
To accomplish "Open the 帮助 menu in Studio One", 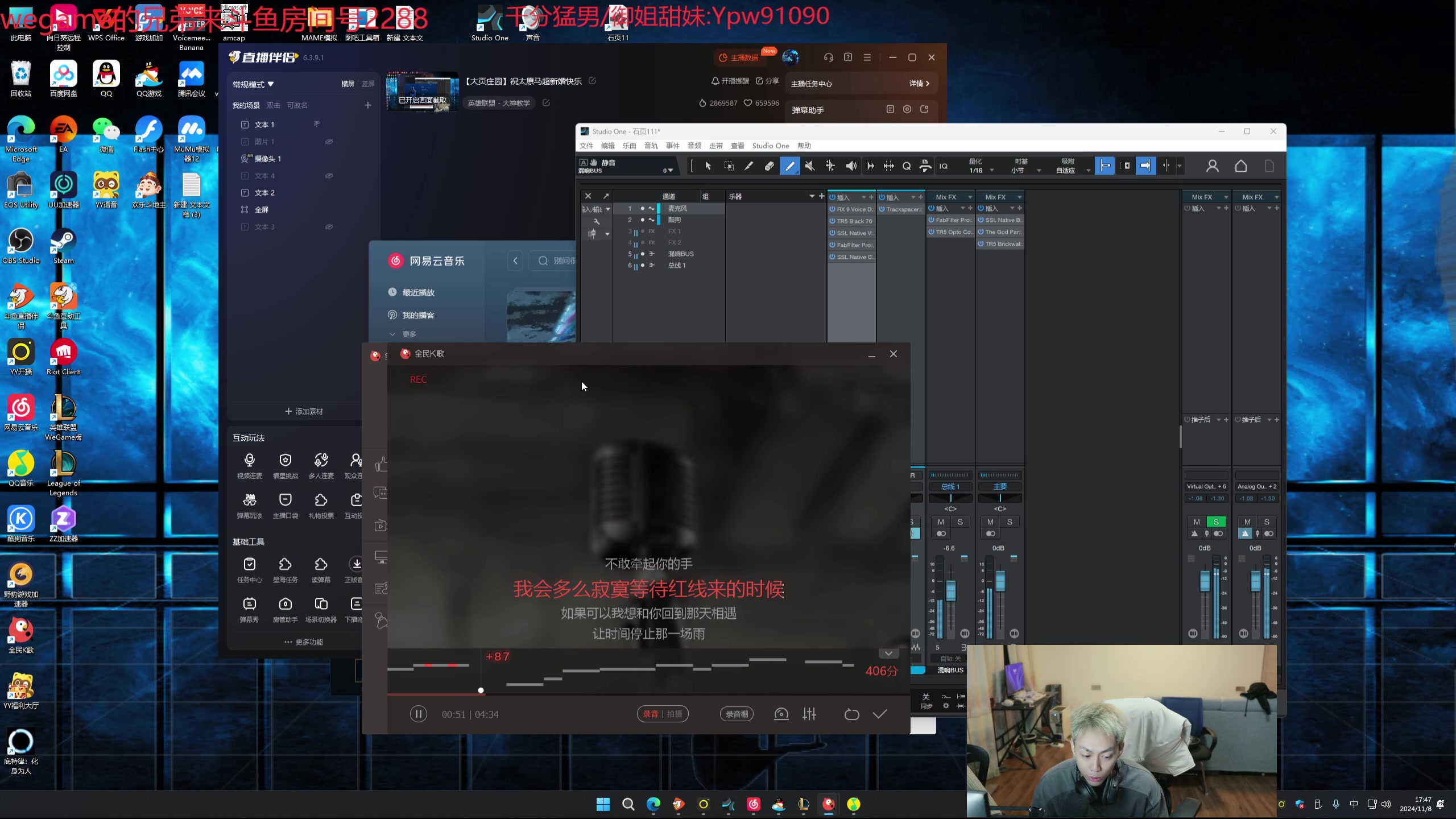I will pos(804,146).
